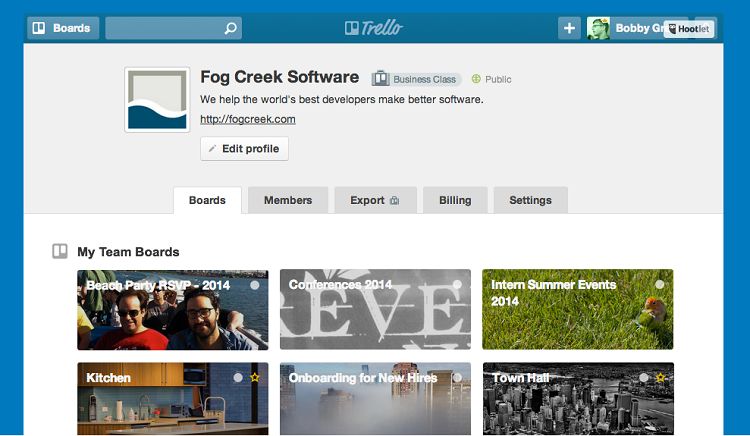Image resolution: width=750 pixels, height=436 pixels.
Task: Click the Edit profile button
Action: [x=244, y=149]
